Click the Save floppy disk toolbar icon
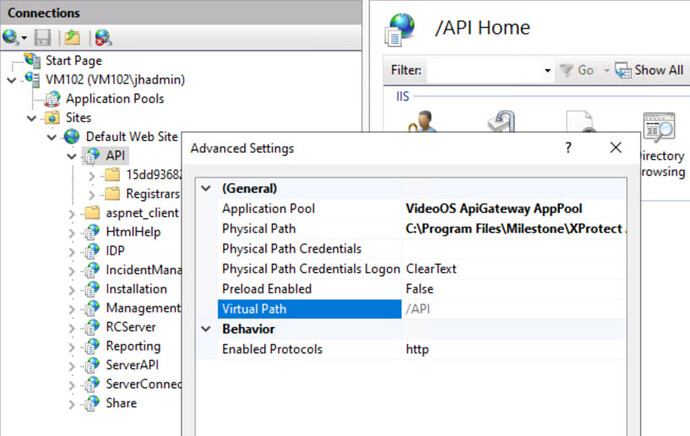Screen dimensions: 690x436 pos(42,38)
